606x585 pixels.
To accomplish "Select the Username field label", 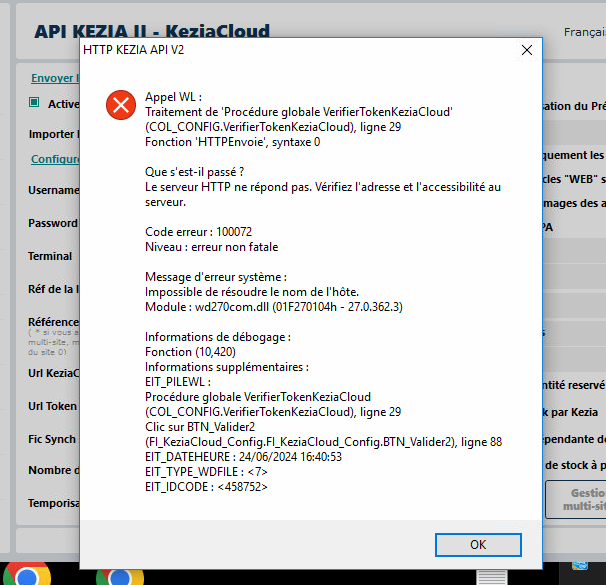I will [53, 190].
